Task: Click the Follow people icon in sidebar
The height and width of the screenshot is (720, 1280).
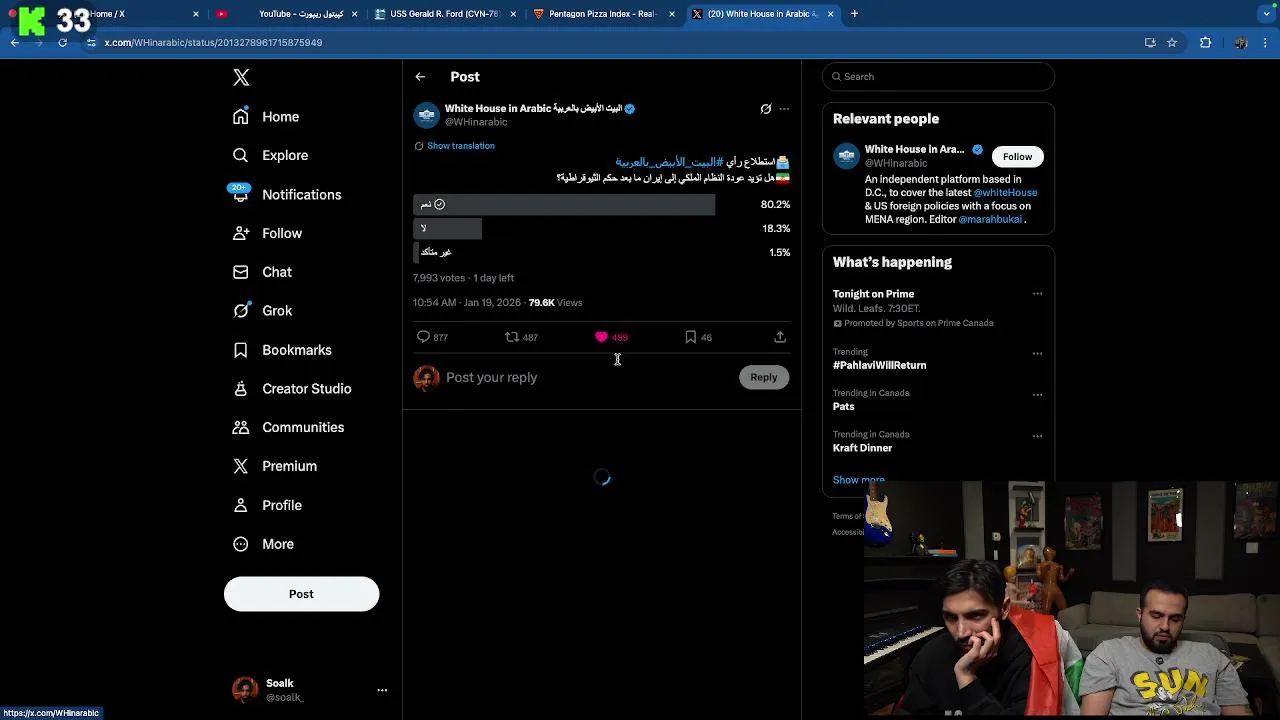Action: pyautogui.click(x=241, y=233)
